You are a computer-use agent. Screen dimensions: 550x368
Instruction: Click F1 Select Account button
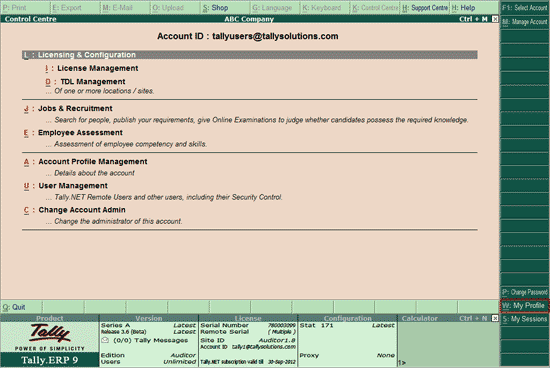tap(524, 8)
